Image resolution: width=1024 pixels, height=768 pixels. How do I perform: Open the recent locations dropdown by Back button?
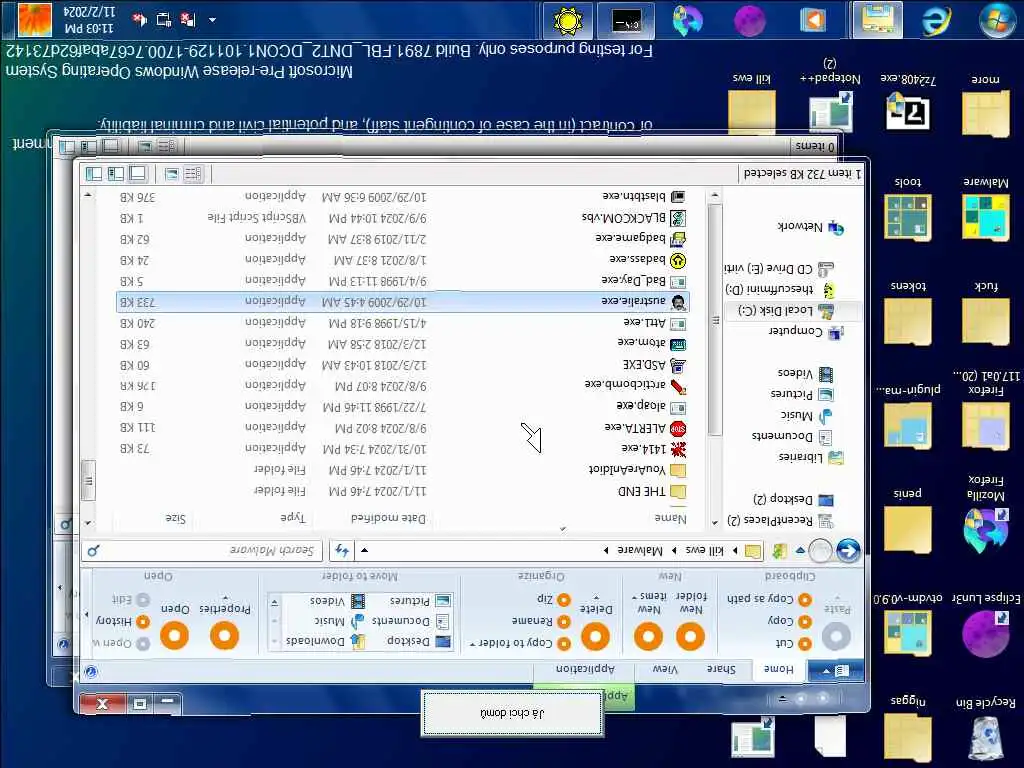coord(800,551)
